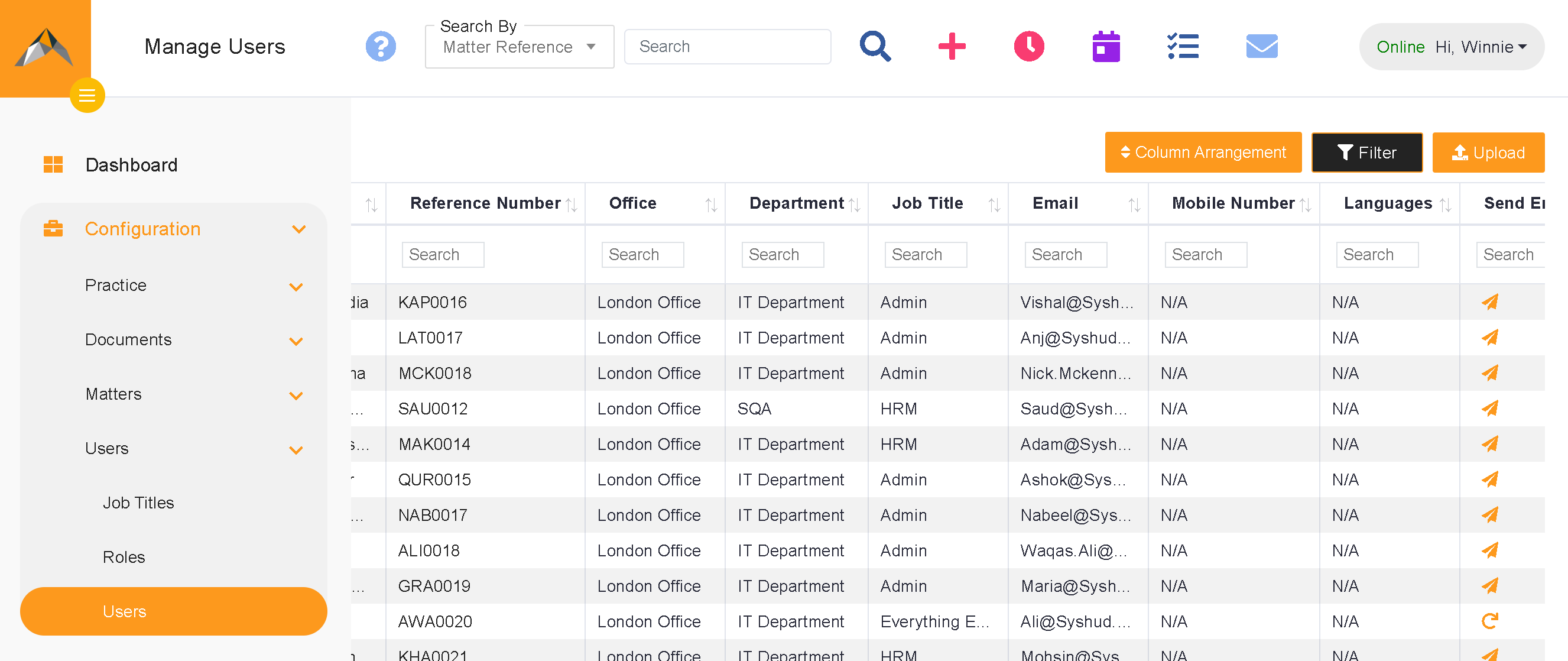The image size is (1568, 661).
Task: Collapse the Configuration section chevron
Action: pos(298,229)
